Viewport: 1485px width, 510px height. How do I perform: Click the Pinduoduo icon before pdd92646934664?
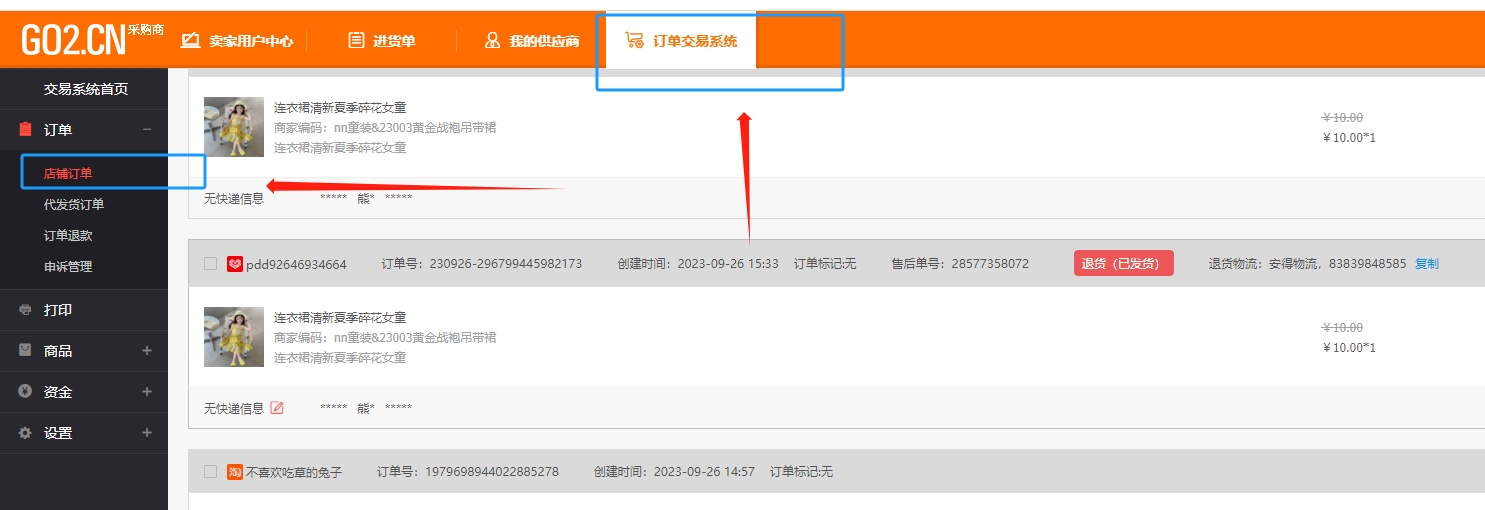tap(235, 264)
